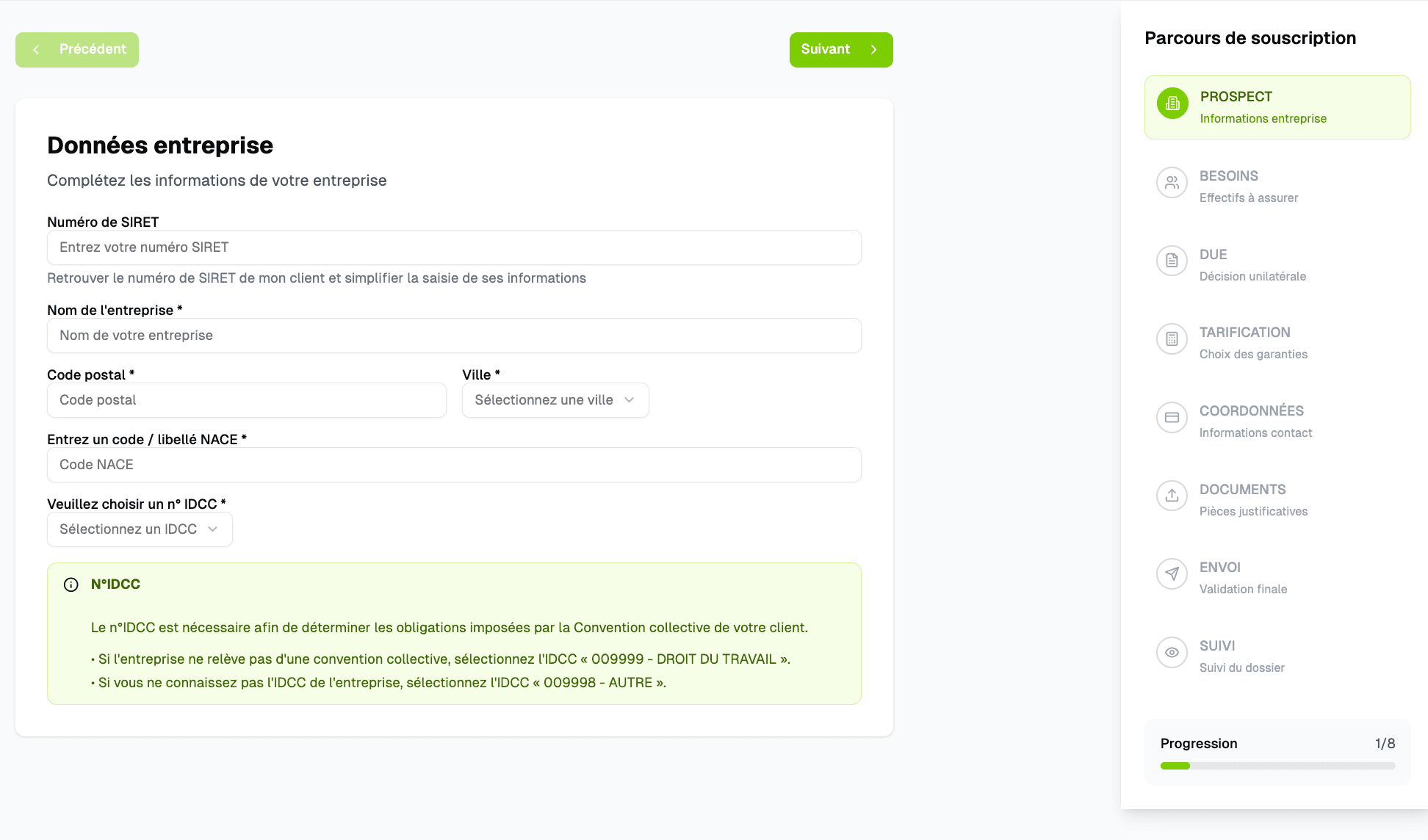Select the Documents Pièces justificatives step
This screenshot has height=840, width=1428.
[1252, 500]
